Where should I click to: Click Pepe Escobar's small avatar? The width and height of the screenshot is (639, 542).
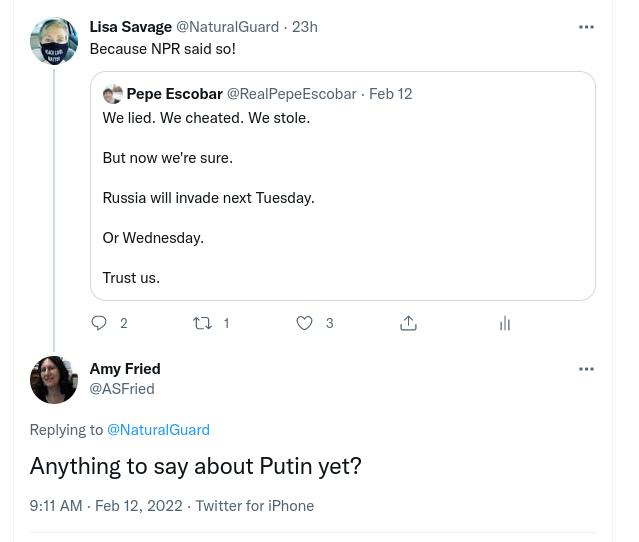coord(113,94)
